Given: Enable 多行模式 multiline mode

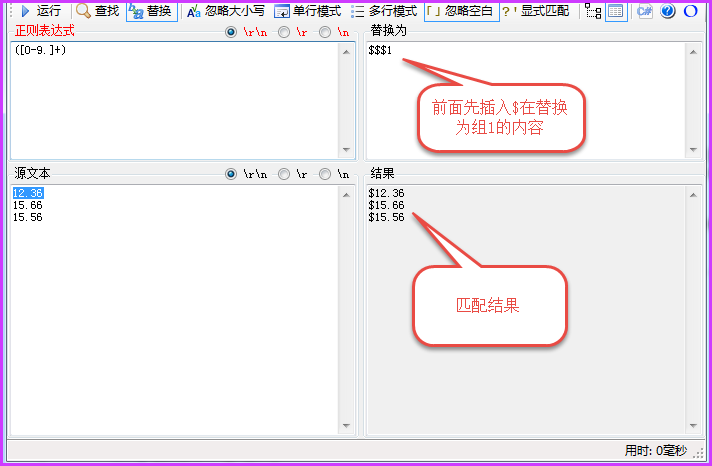Looking at the screenshot, I should coord(384,11).
